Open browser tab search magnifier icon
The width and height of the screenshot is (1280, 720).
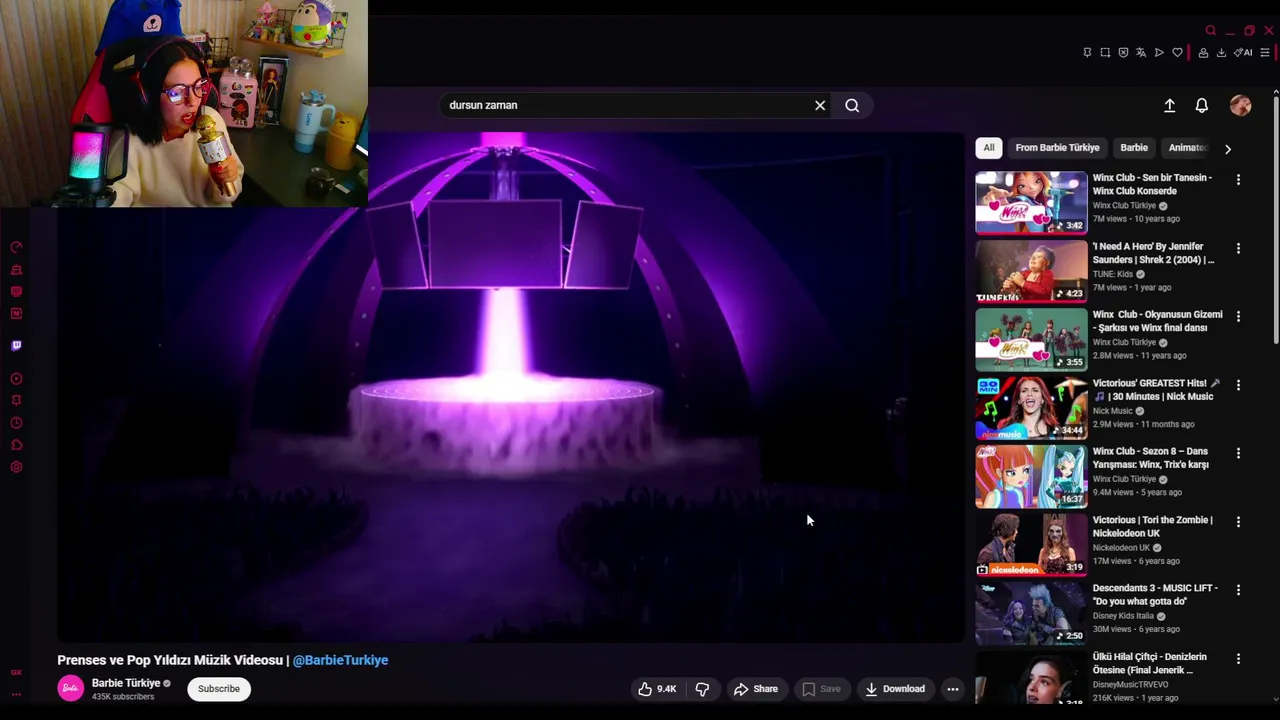click(x=1211, y=31)
